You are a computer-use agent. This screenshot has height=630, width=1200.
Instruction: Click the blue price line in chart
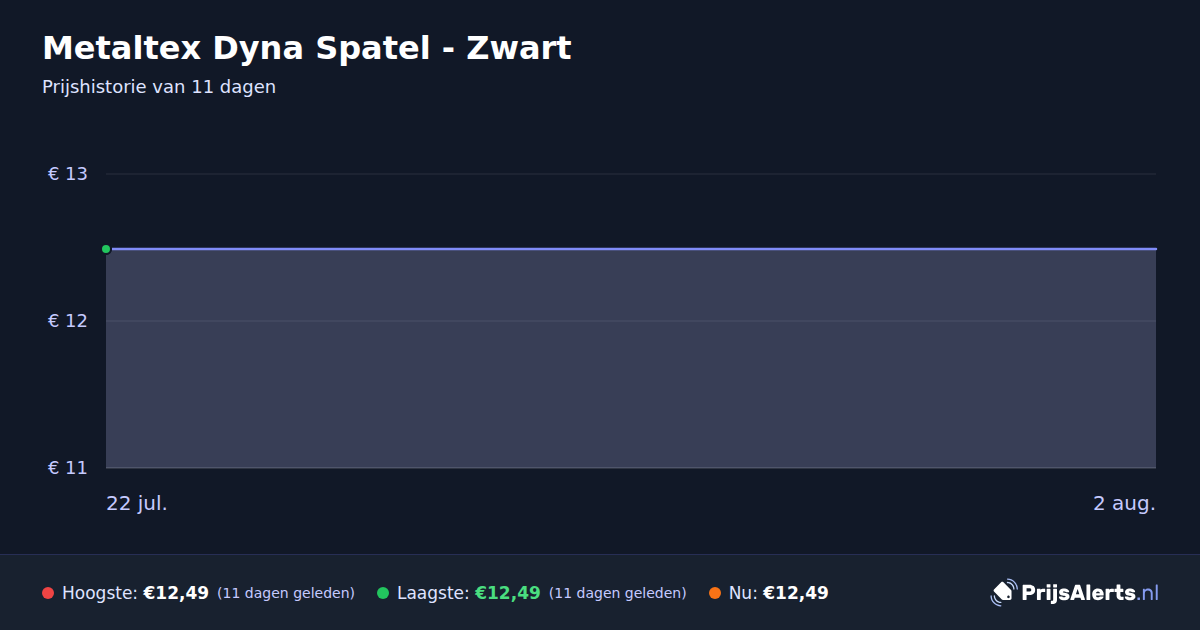tap(631, 249)
